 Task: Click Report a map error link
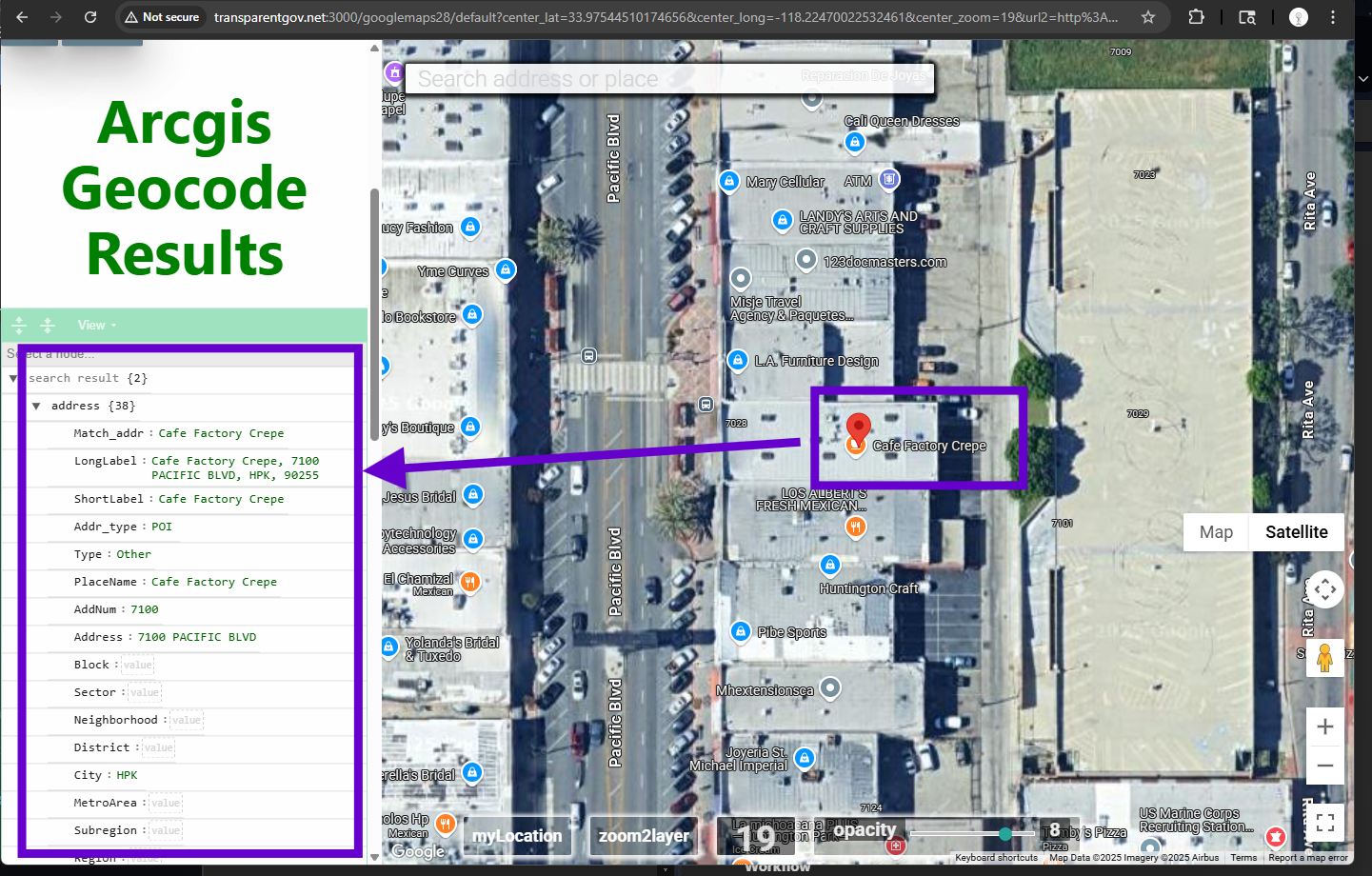coord(1307,858)
